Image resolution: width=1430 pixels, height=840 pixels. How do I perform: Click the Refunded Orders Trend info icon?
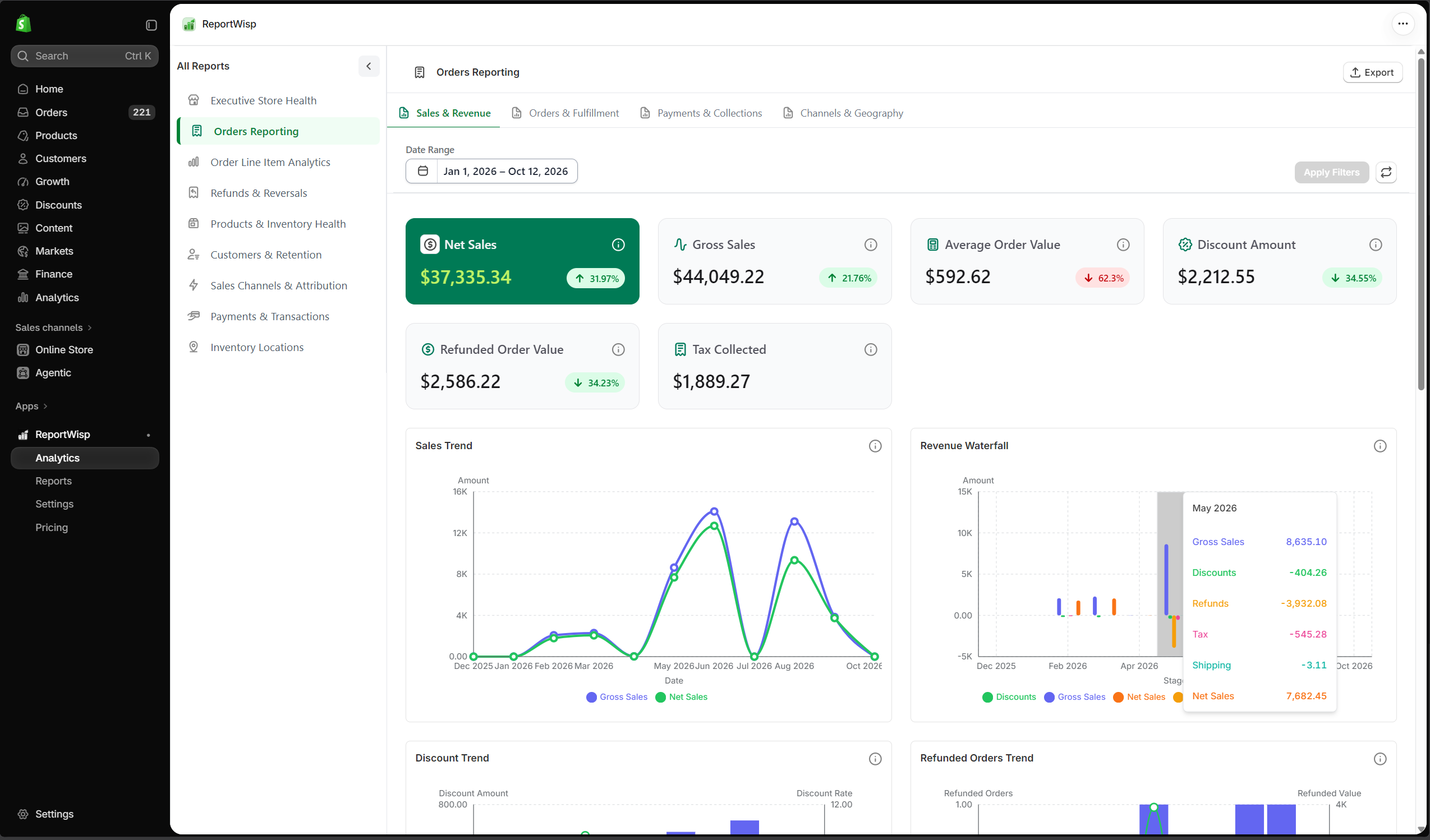coord(1380,759)
